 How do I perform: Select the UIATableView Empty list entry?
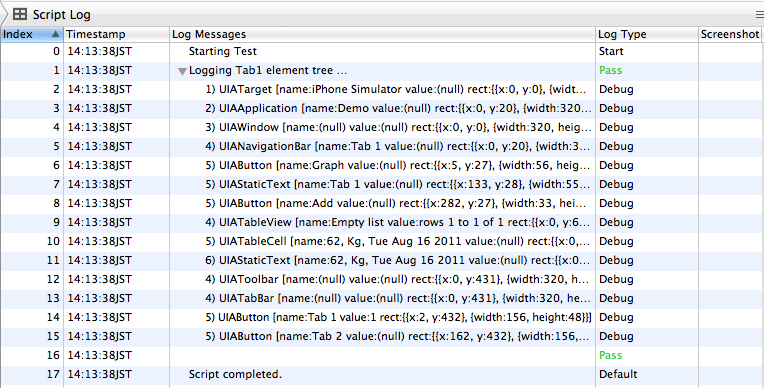[x=382, y=222]
